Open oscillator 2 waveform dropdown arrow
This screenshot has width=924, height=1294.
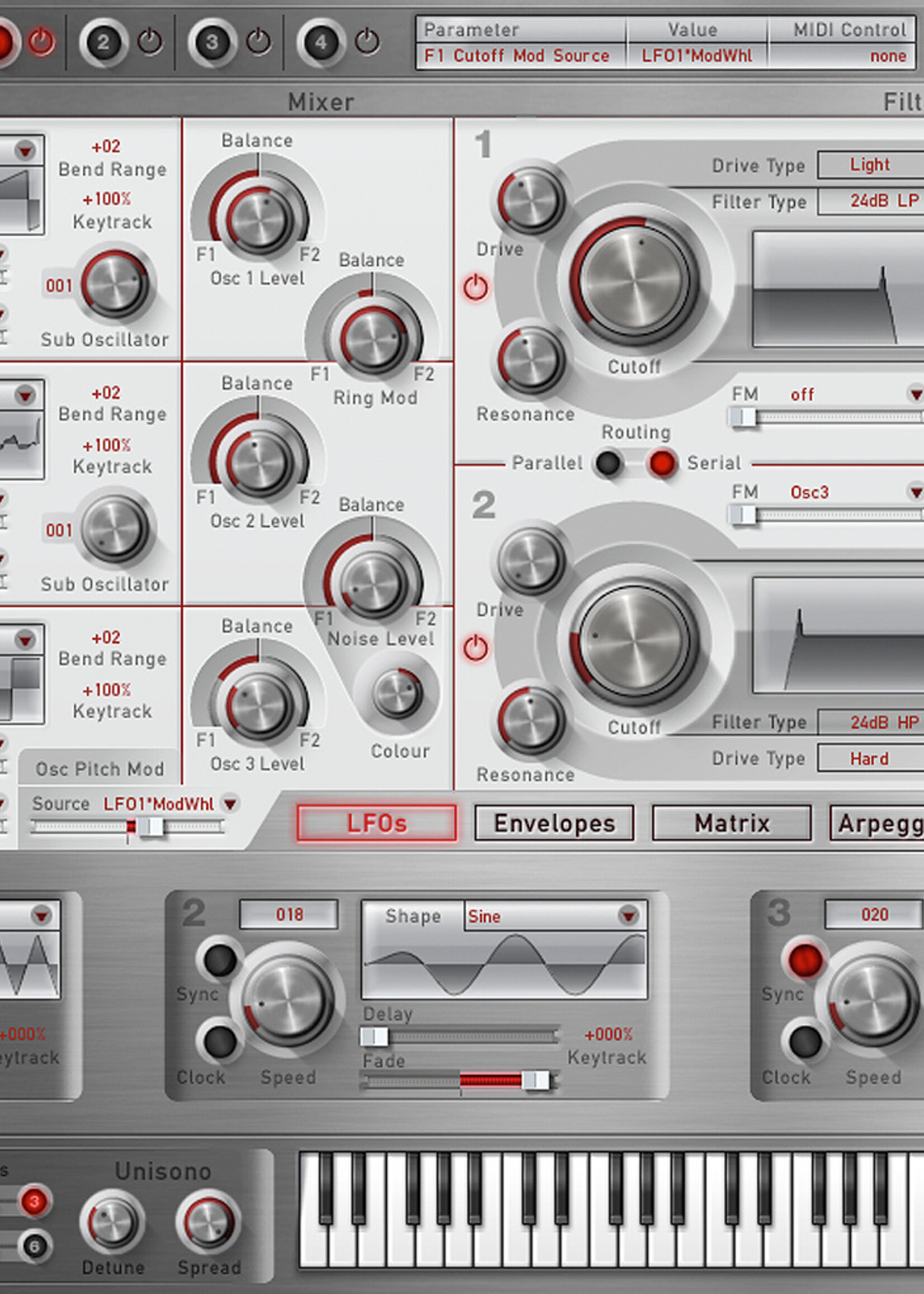click(25, 394)
